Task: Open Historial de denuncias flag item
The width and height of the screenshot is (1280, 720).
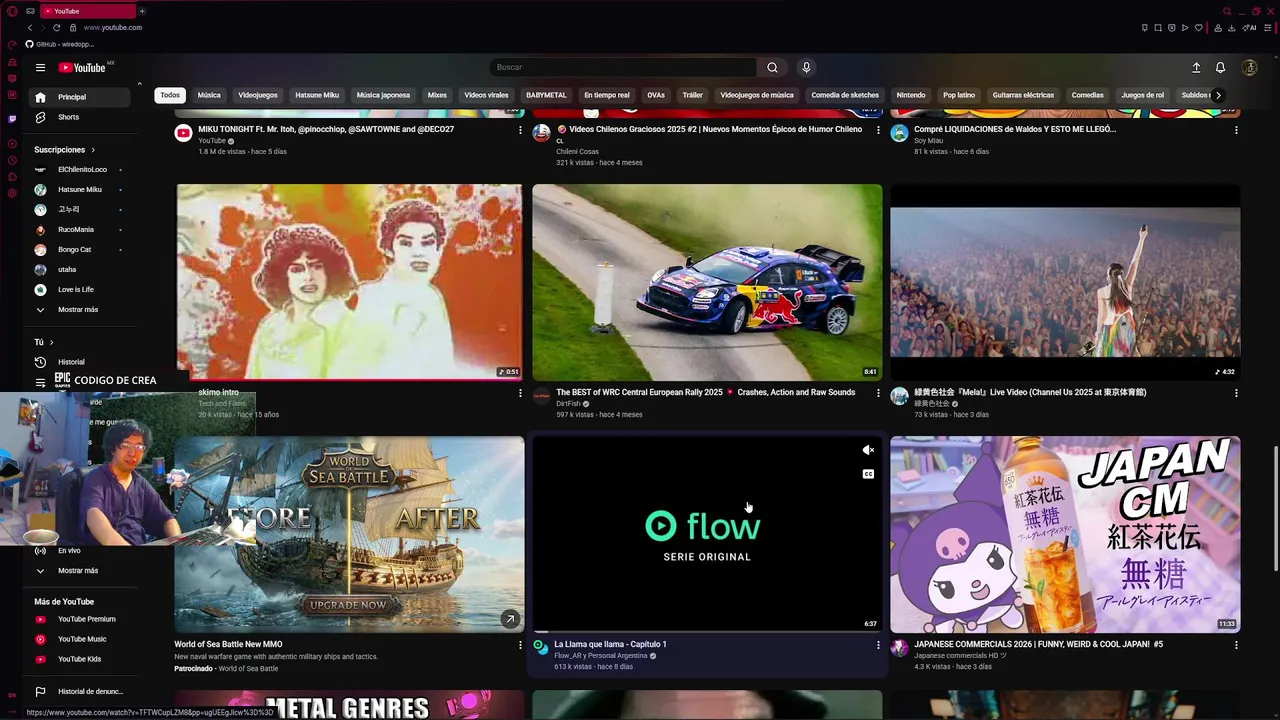Action: click(x=80, y=691)
